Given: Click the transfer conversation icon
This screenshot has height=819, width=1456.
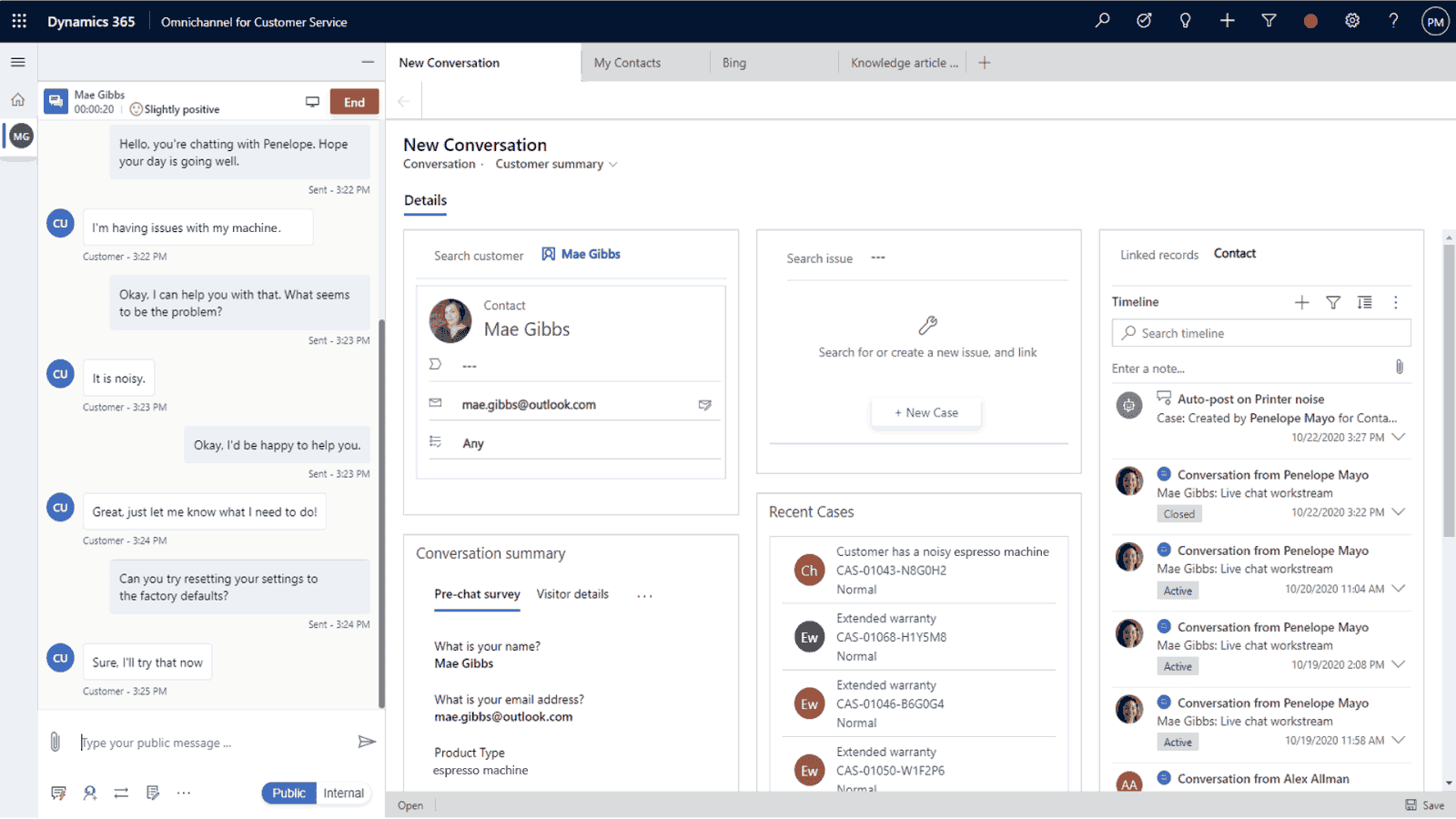Looking at the screenshot, I should click(x=121, y=793).
